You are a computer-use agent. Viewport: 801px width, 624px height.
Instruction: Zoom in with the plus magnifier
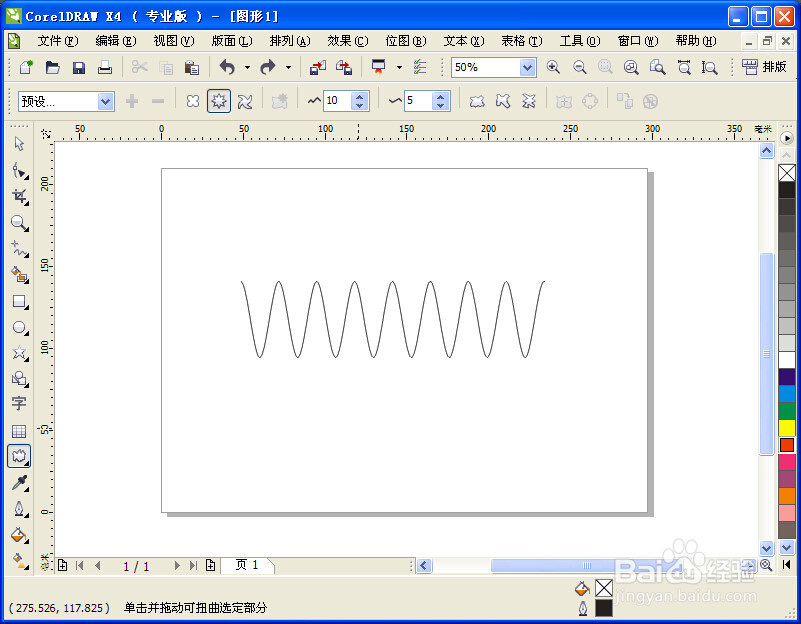click(x=553, y=67)
